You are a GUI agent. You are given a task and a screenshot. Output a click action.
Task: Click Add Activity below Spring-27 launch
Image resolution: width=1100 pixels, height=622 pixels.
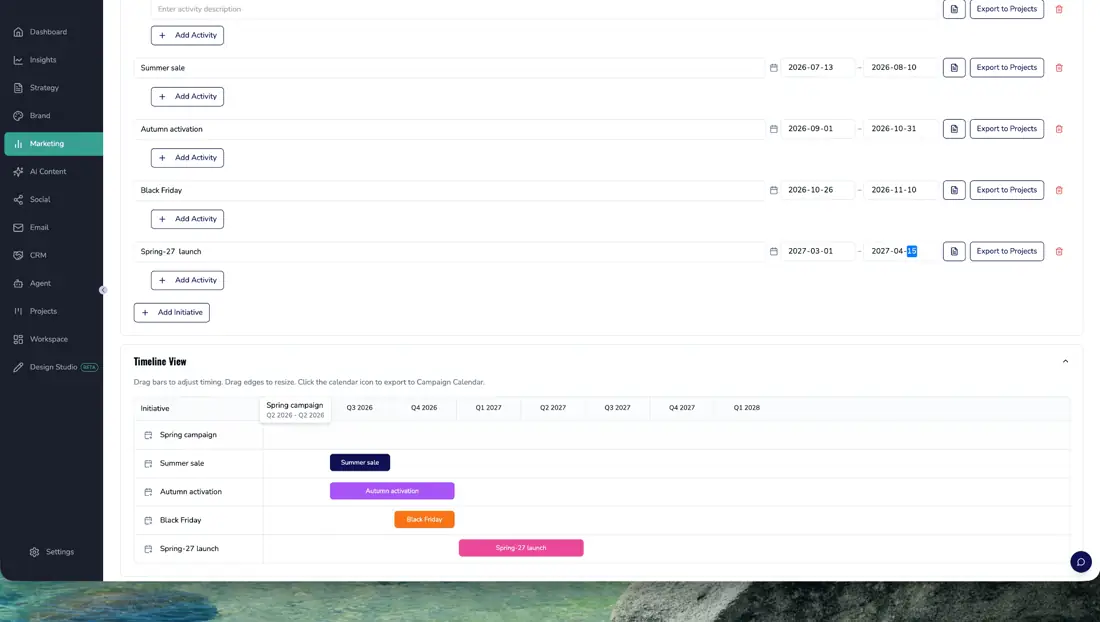(x=187, y=280)
